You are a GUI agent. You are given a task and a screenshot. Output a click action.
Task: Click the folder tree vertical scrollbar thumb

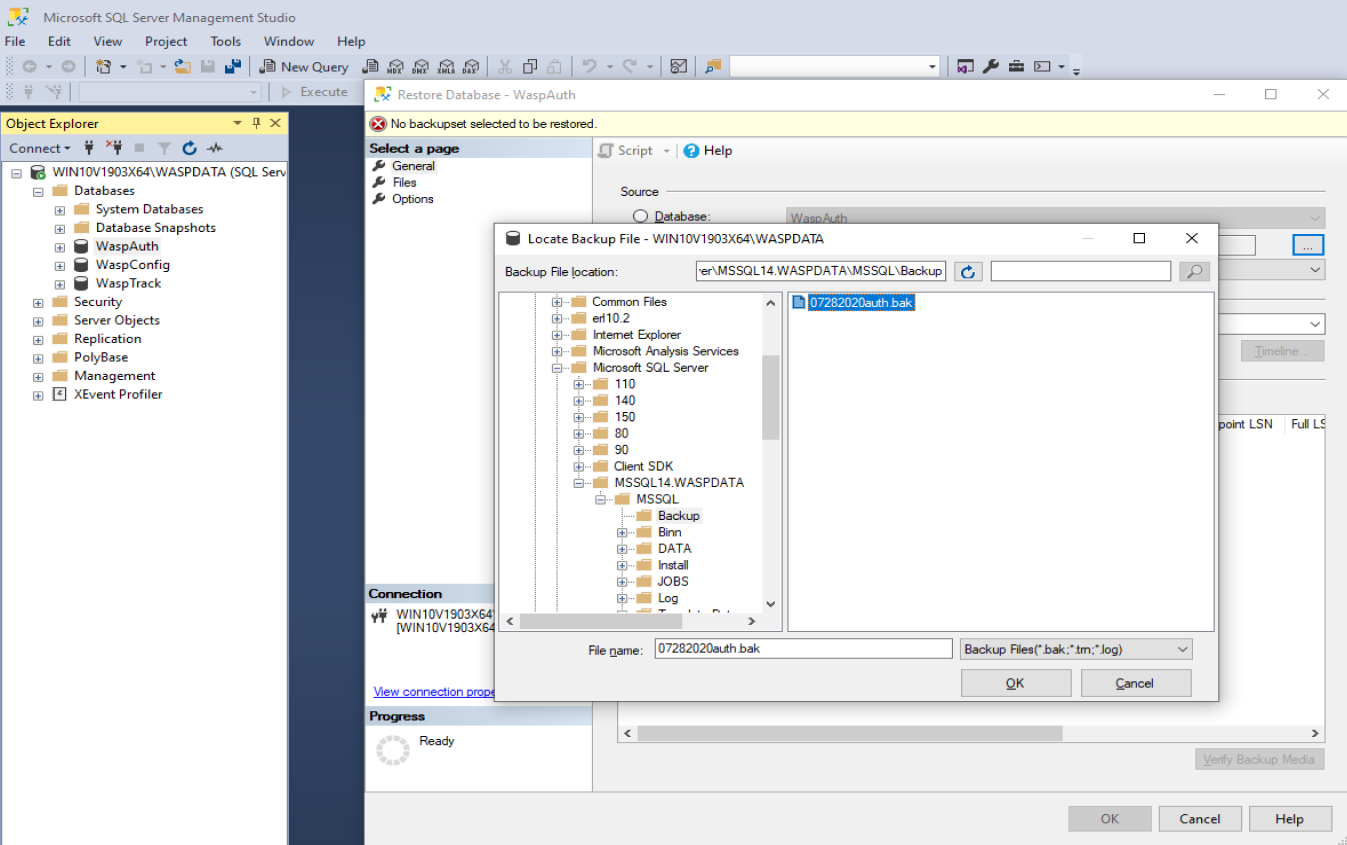tap(770, 397)
